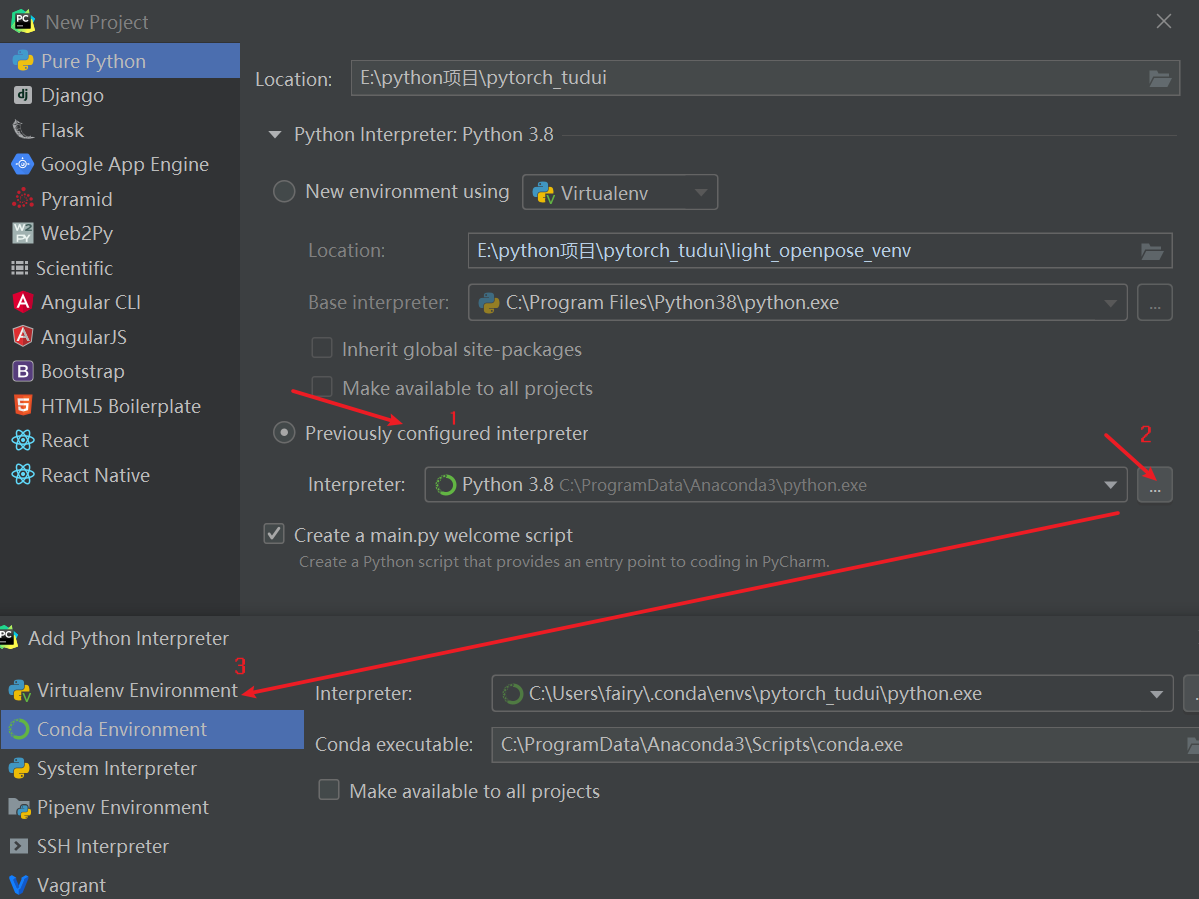The width and height of the screenshot is (1199, 899).
Task: Open conda Interpreter path dropdown
Action: (833, 693)
